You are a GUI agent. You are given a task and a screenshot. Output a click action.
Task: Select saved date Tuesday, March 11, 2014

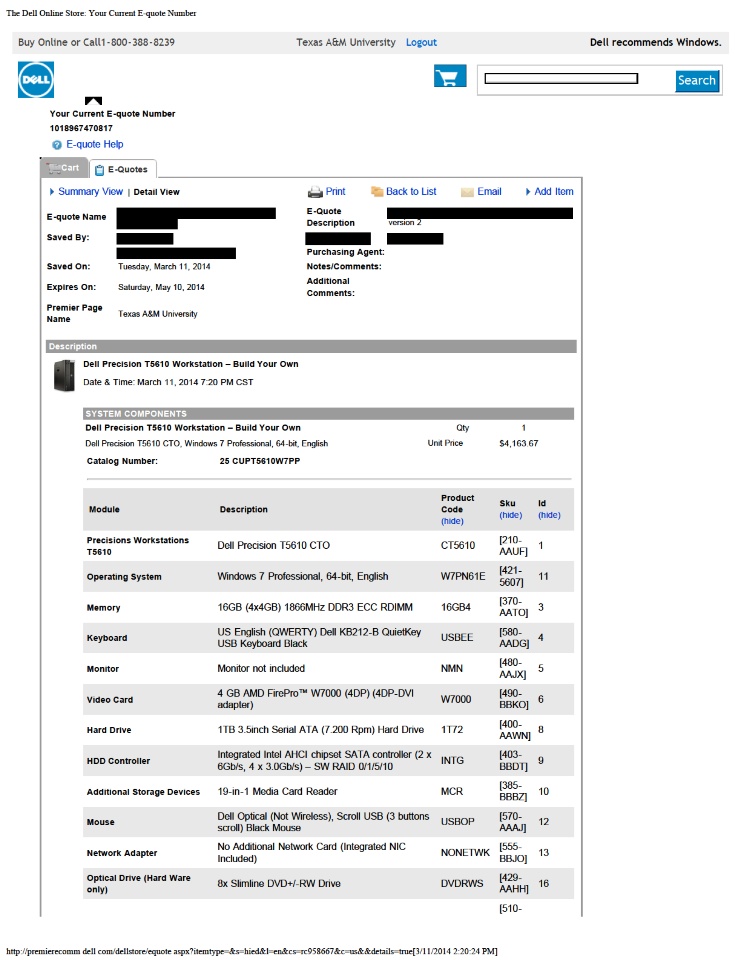point(164,267)
